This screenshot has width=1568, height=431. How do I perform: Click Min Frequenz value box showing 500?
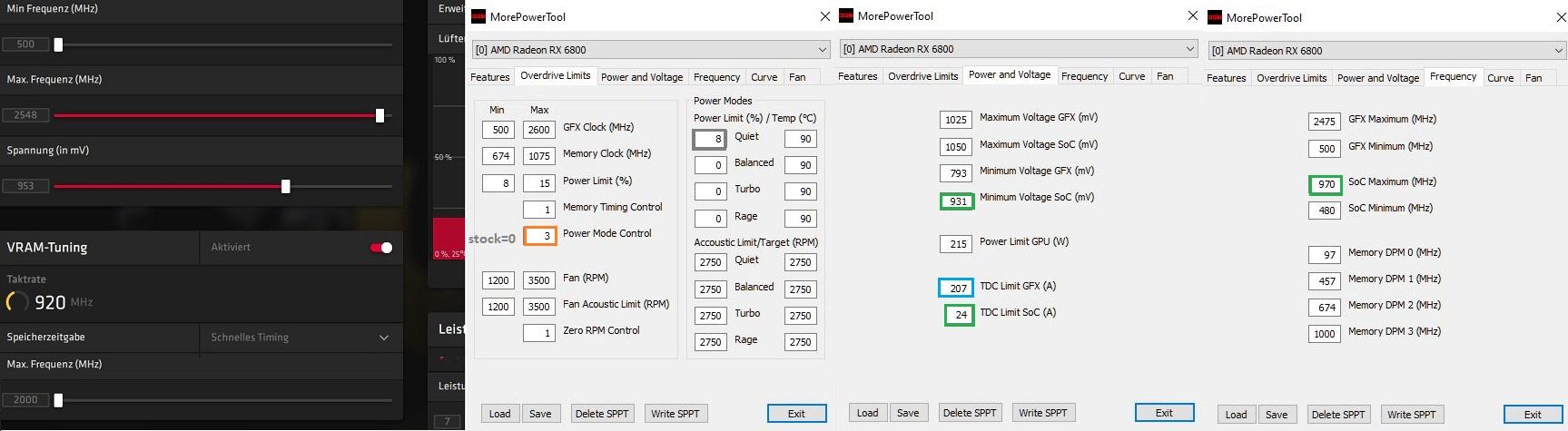tap(25, 44)
